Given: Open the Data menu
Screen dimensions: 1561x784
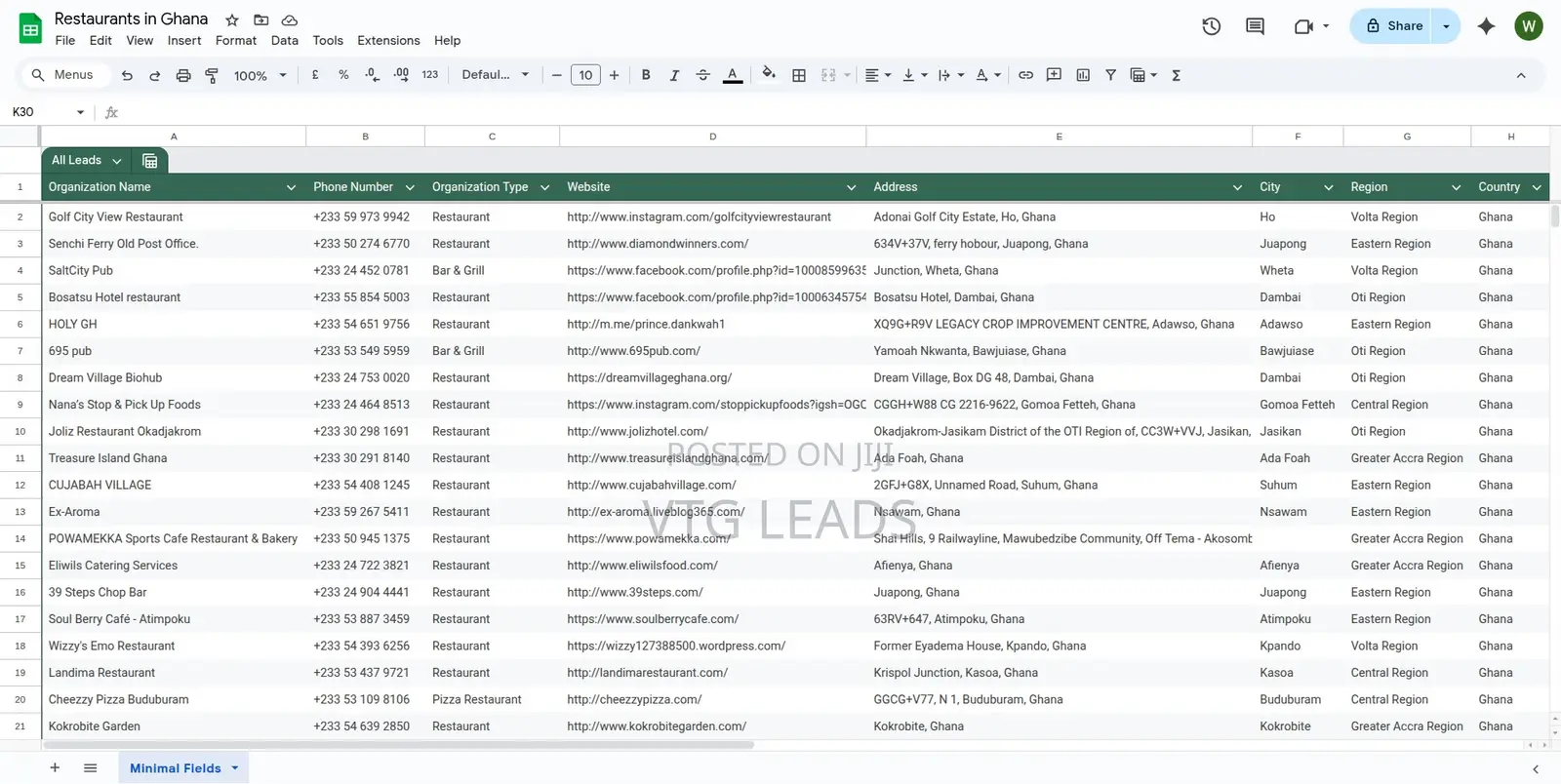Looking at the screenshot, I should [x=285, y=41].
